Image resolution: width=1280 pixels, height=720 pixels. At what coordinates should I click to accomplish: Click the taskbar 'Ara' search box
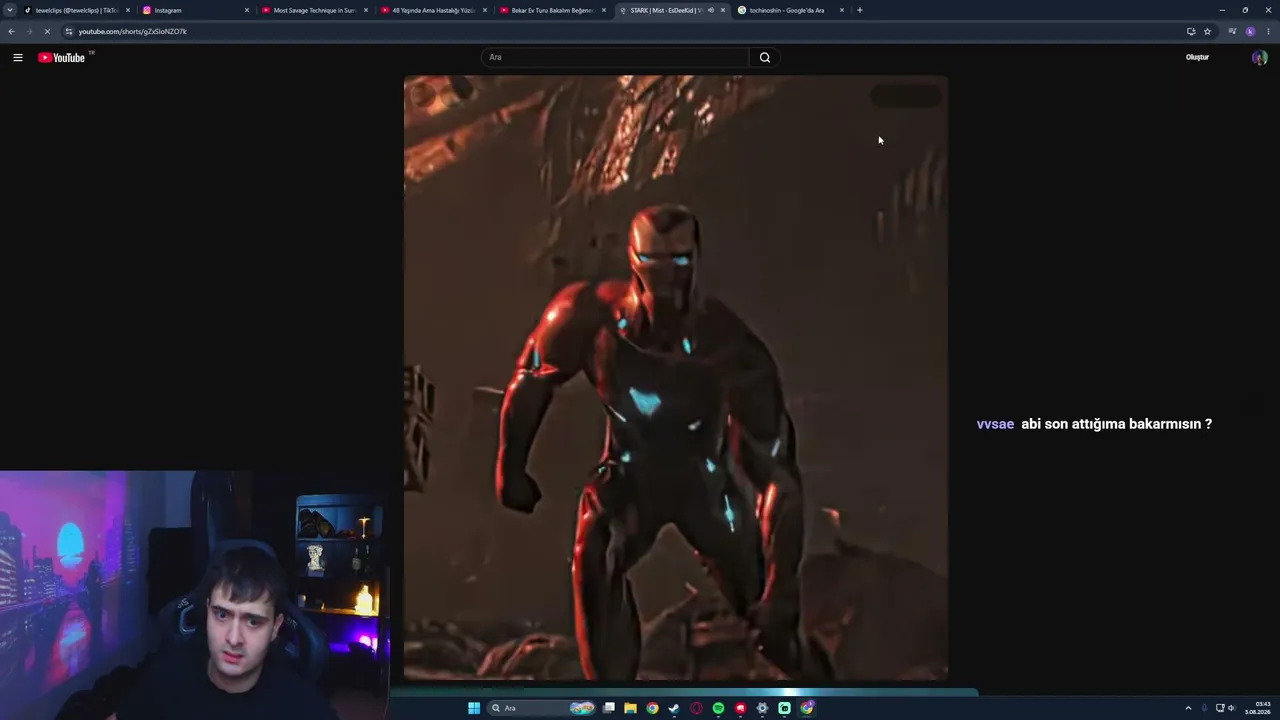541,708
